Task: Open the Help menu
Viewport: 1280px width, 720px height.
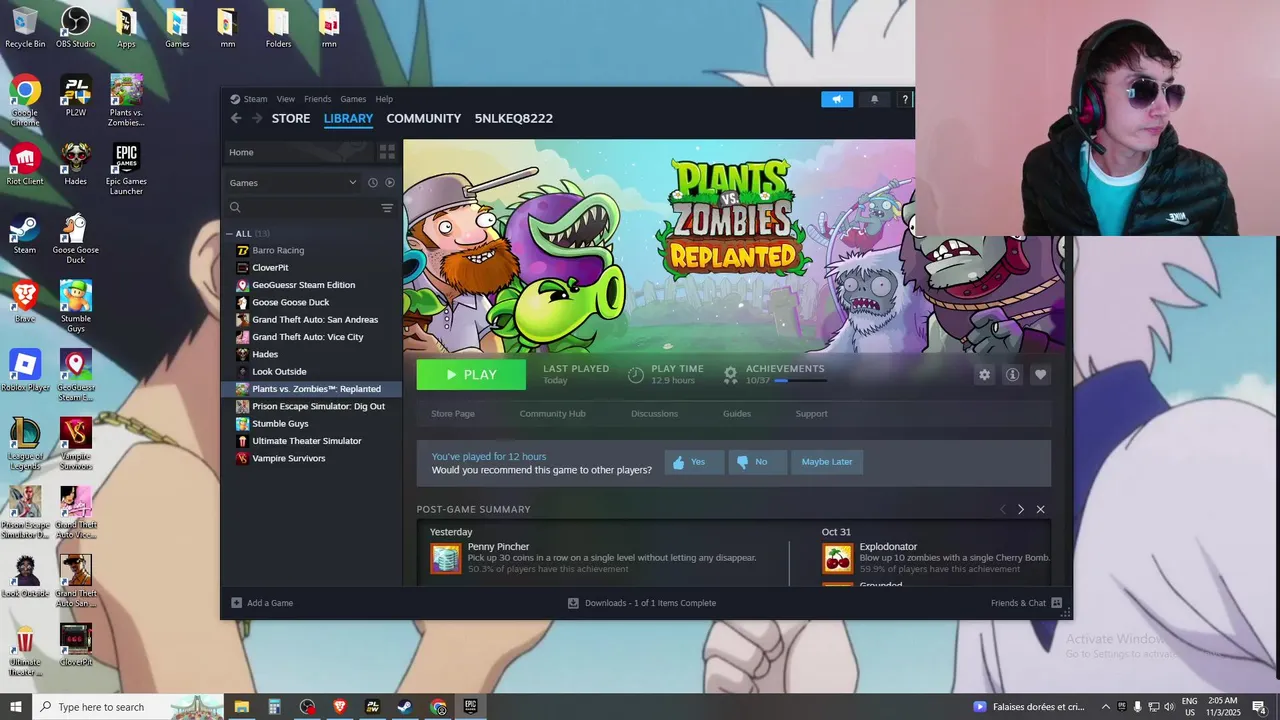Action: click(x=384, y=99)
